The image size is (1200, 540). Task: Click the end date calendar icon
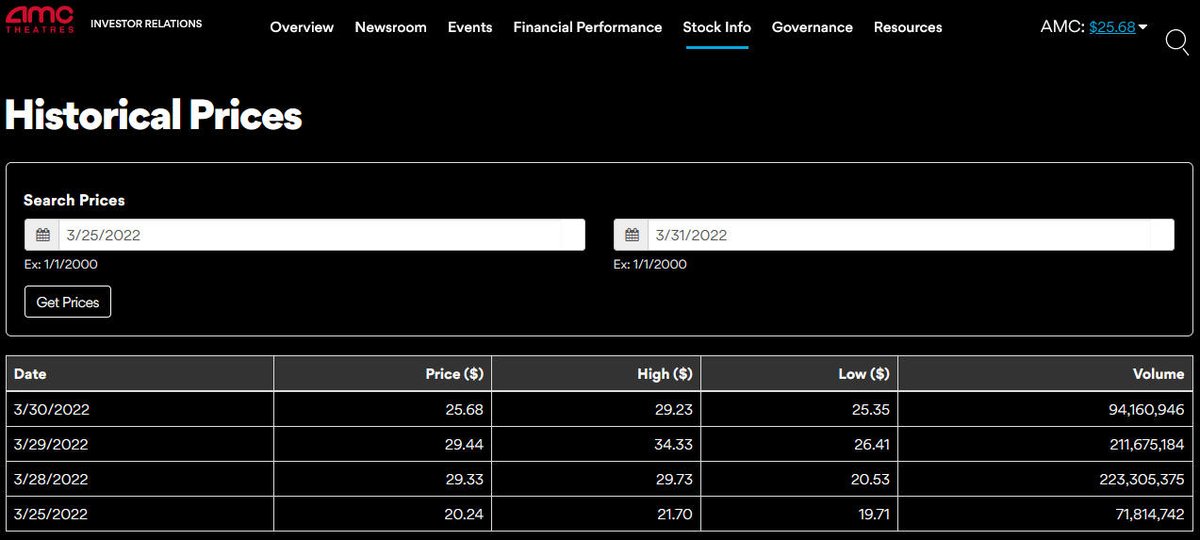pyautogui.click(x=631, y=235)
